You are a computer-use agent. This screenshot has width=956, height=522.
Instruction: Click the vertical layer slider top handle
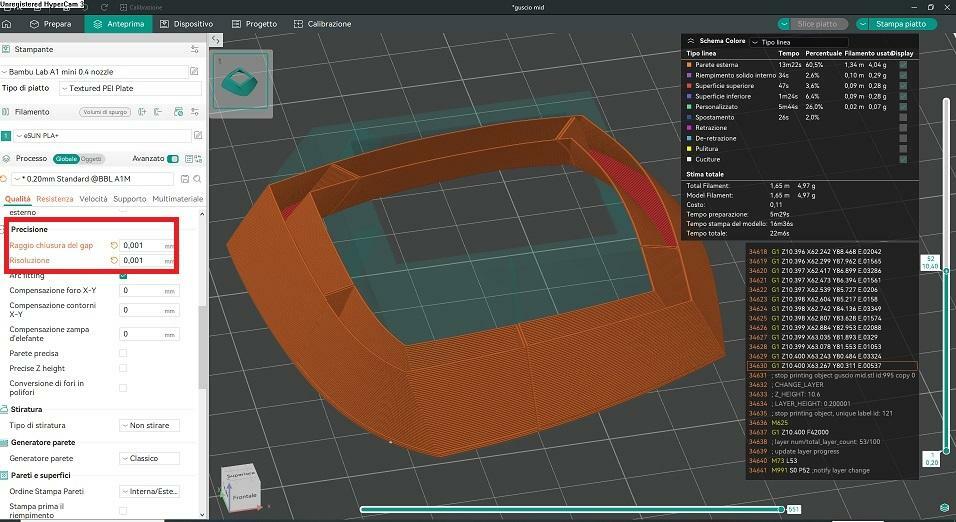946,270
